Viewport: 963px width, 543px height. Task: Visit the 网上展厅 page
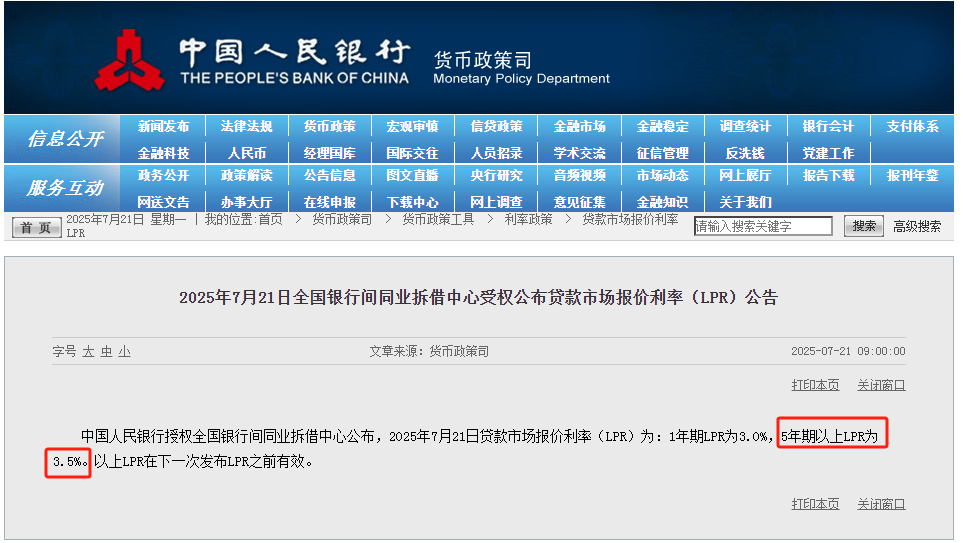coord(745,176)
